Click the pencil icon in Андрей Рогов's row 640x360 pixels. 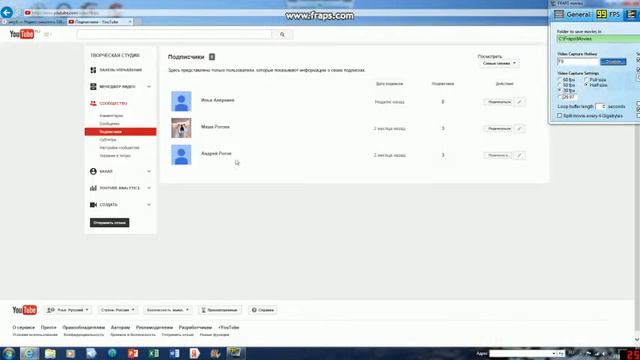click(x=520, y=155)
